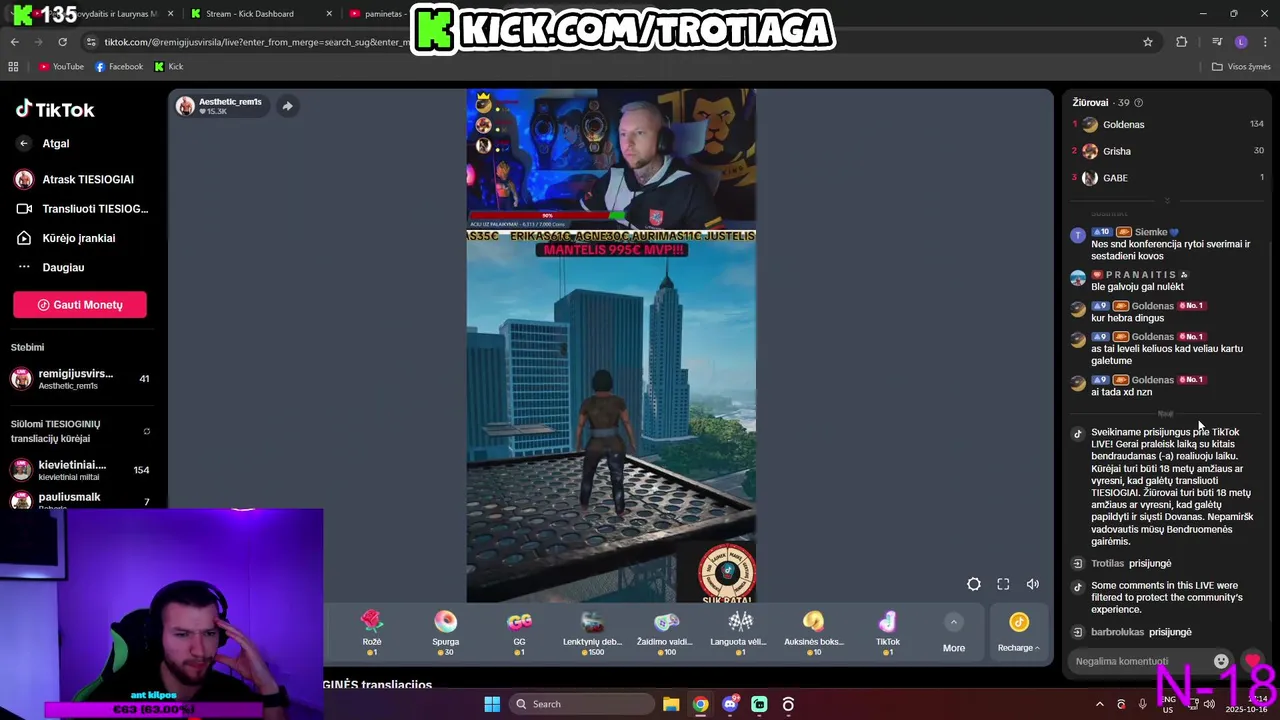
Task: Open the emoji picker in chat
Action: click(1221, 661)
